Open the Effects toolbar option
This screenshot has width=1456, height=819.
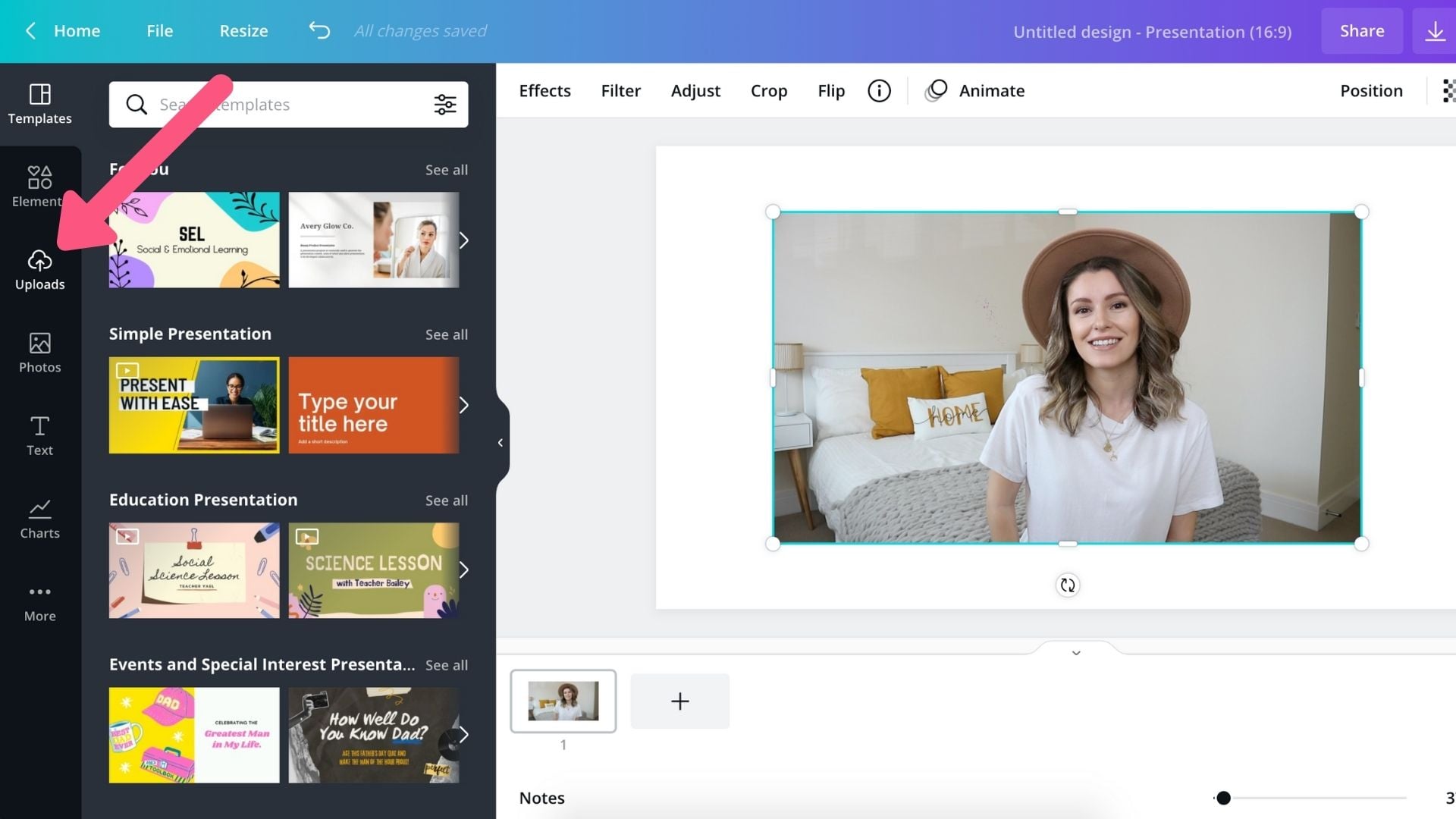pyautogui.click(x=544, y=91)
